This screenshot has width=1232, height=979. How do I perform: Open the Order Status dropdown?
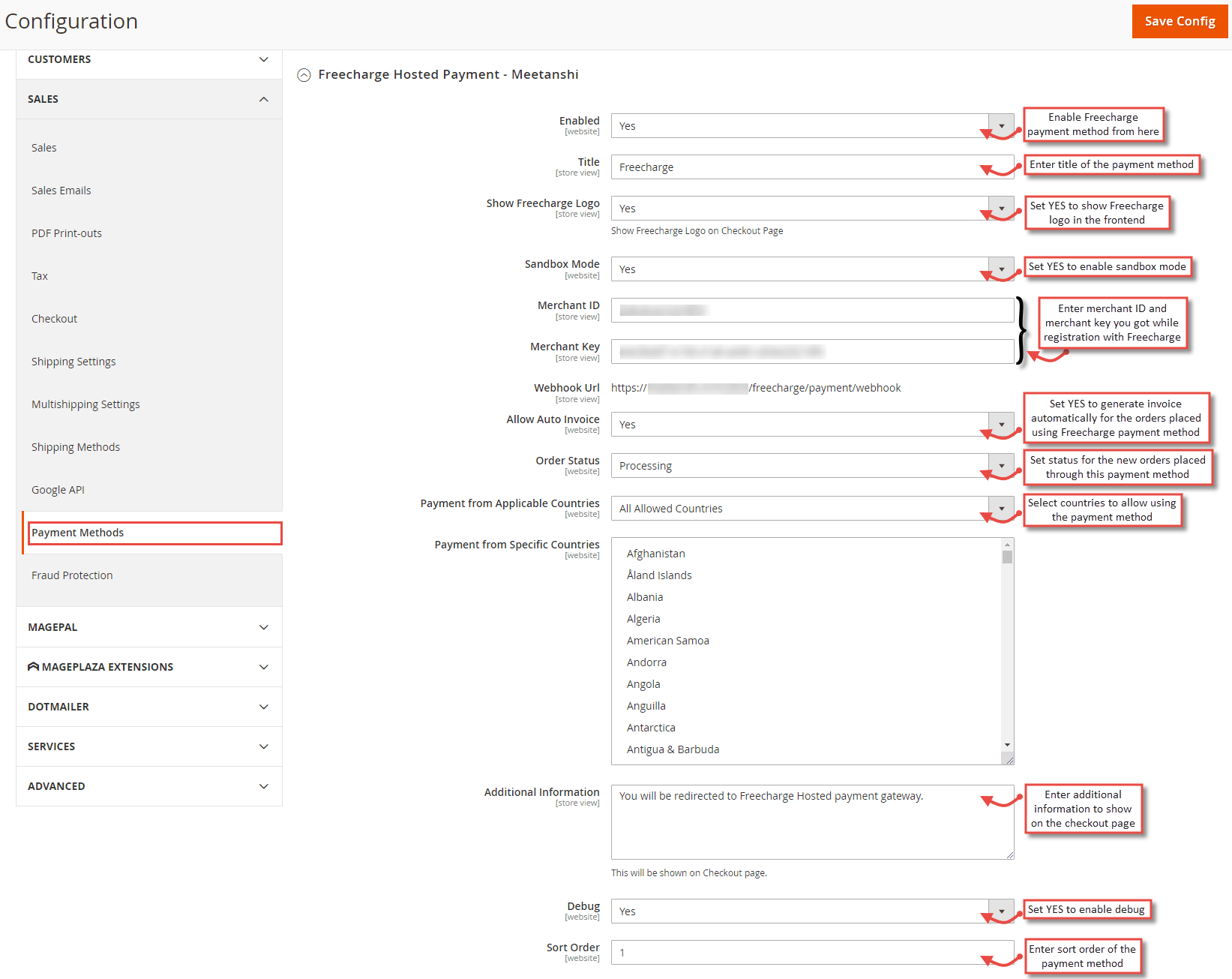[812, 466]
